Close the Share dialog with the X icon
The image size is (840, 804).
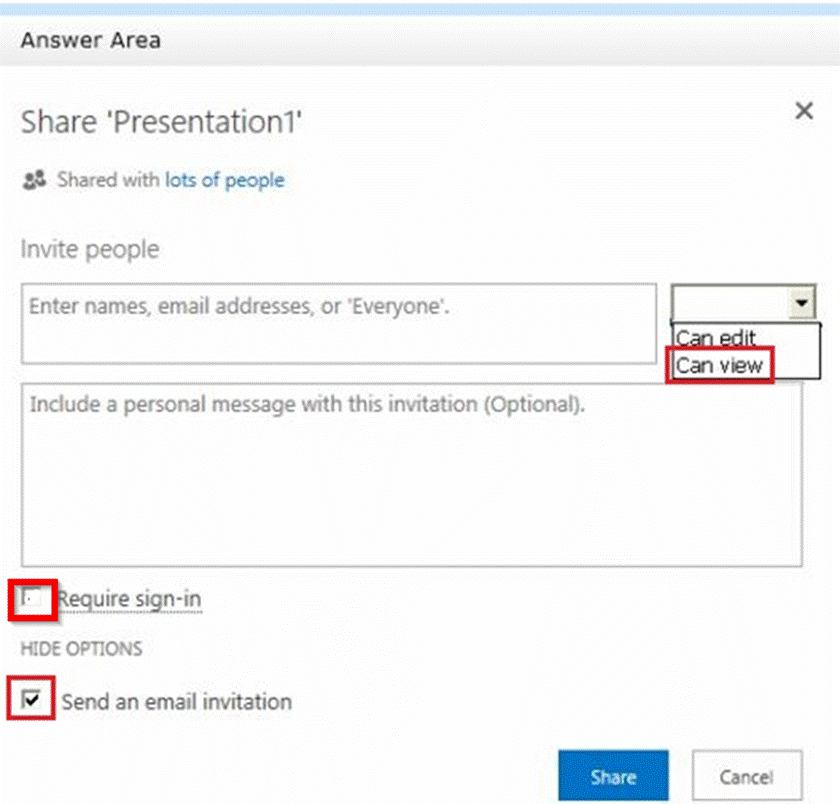803,111
